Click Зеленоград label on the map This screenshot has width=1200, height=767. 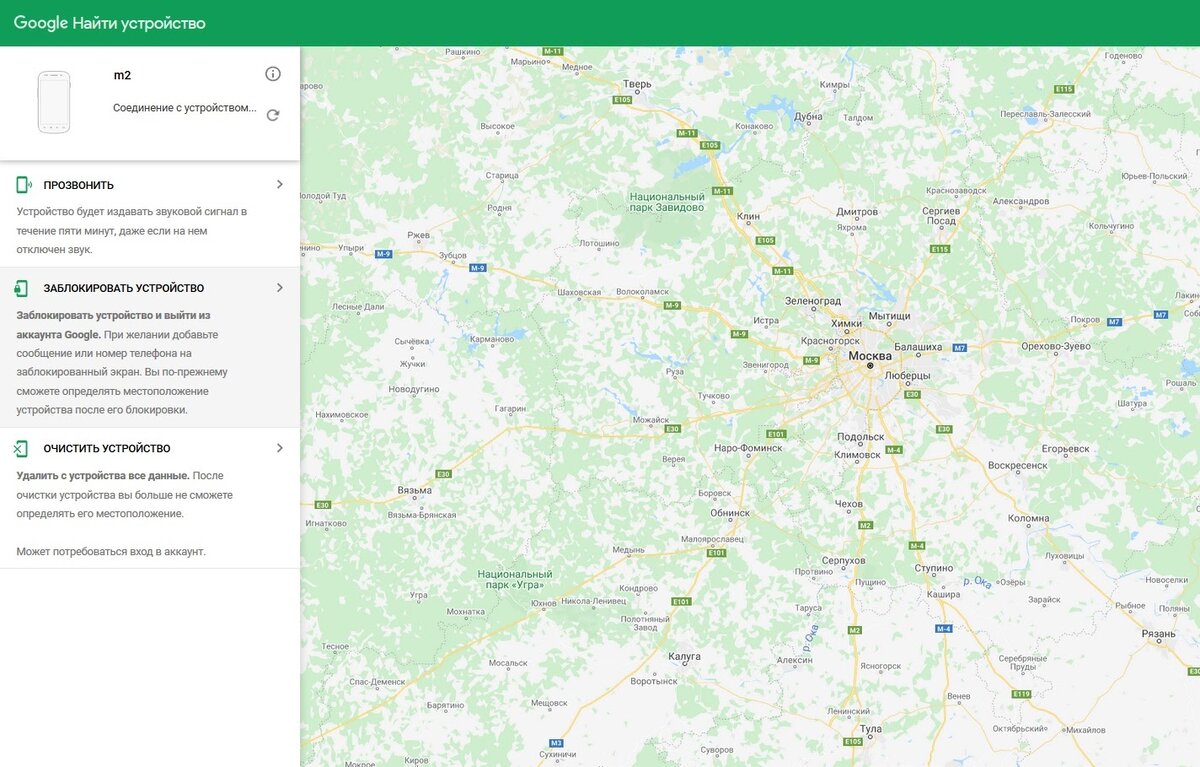pos(813,300)
